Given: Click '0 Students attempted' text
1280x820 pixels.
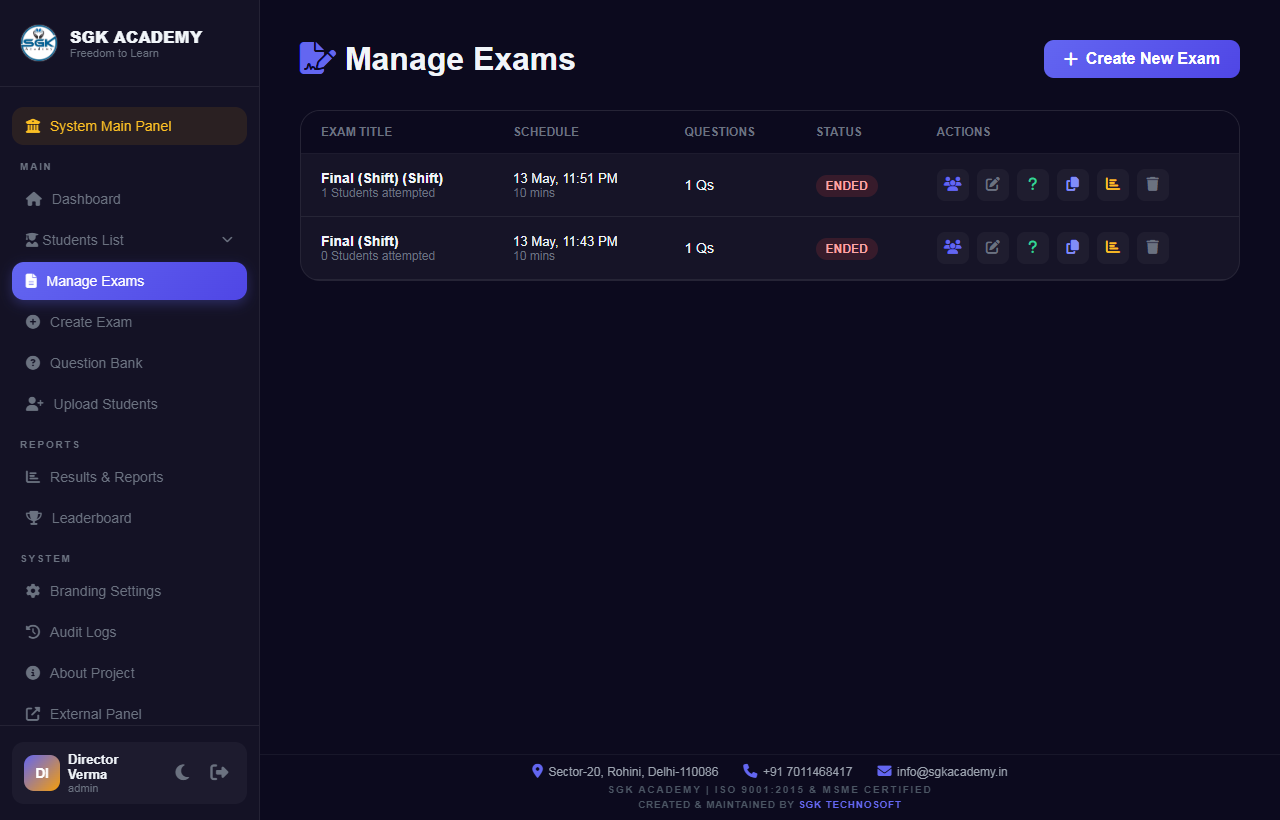Looking at the screenshot, I should pos(378,256).
